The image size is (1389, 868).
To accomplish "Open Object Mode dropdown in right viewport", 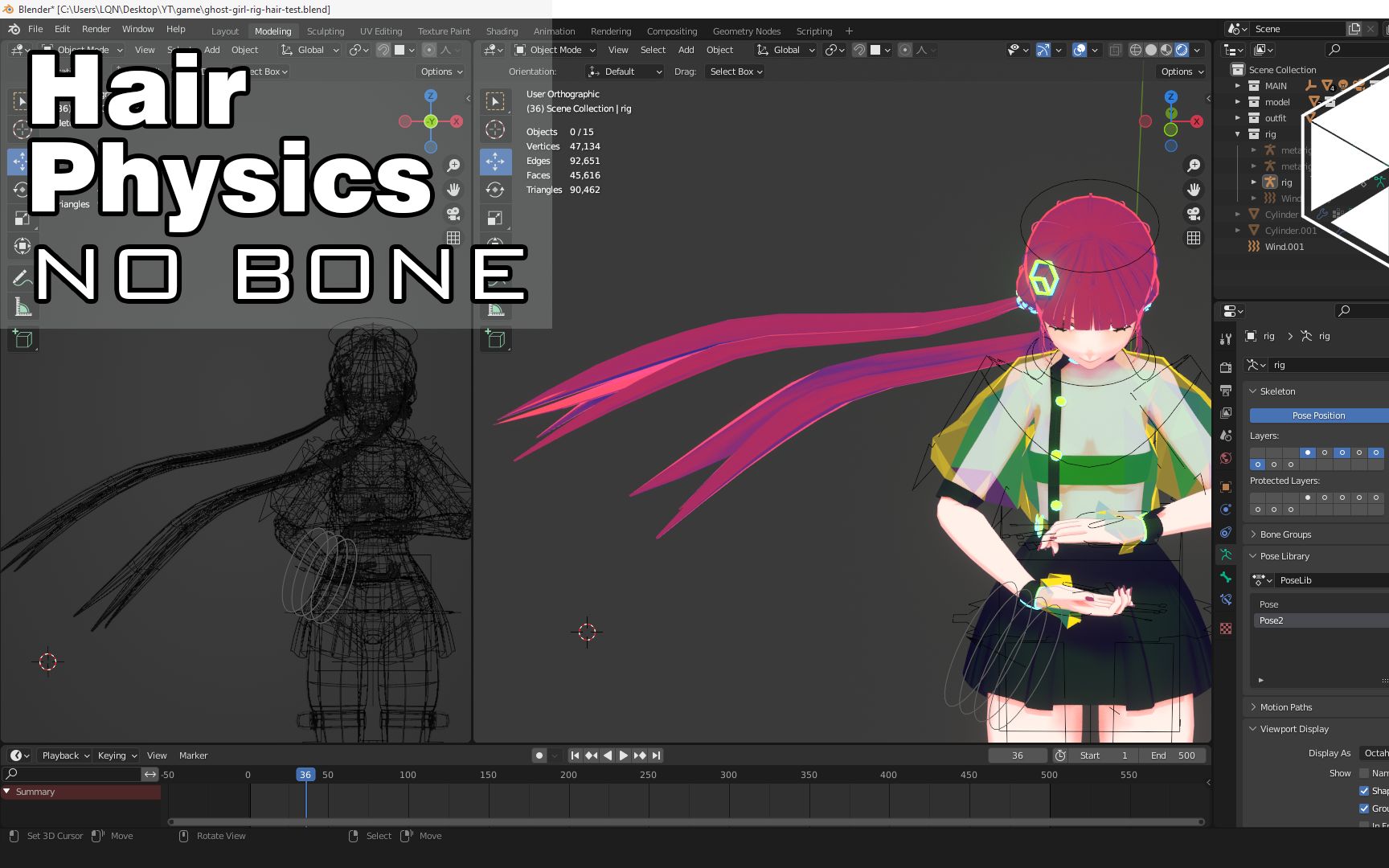I will tap(555, 50).
